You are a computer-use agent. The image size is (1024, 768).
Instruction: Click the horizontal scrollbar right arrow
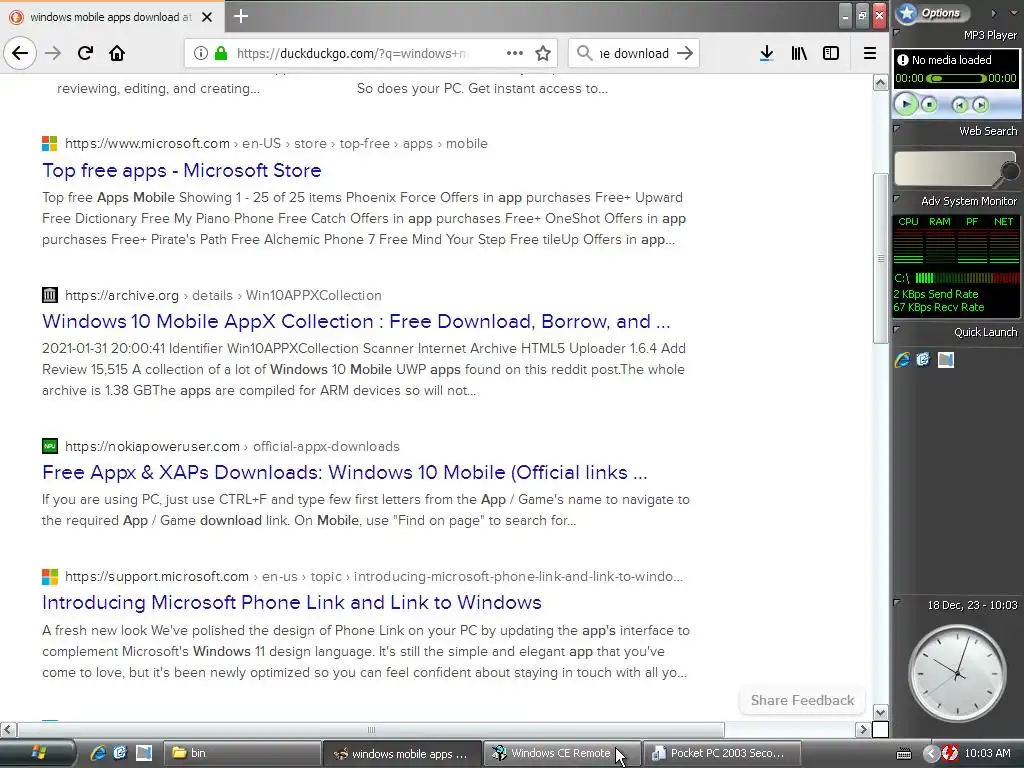tap(863, 729)
